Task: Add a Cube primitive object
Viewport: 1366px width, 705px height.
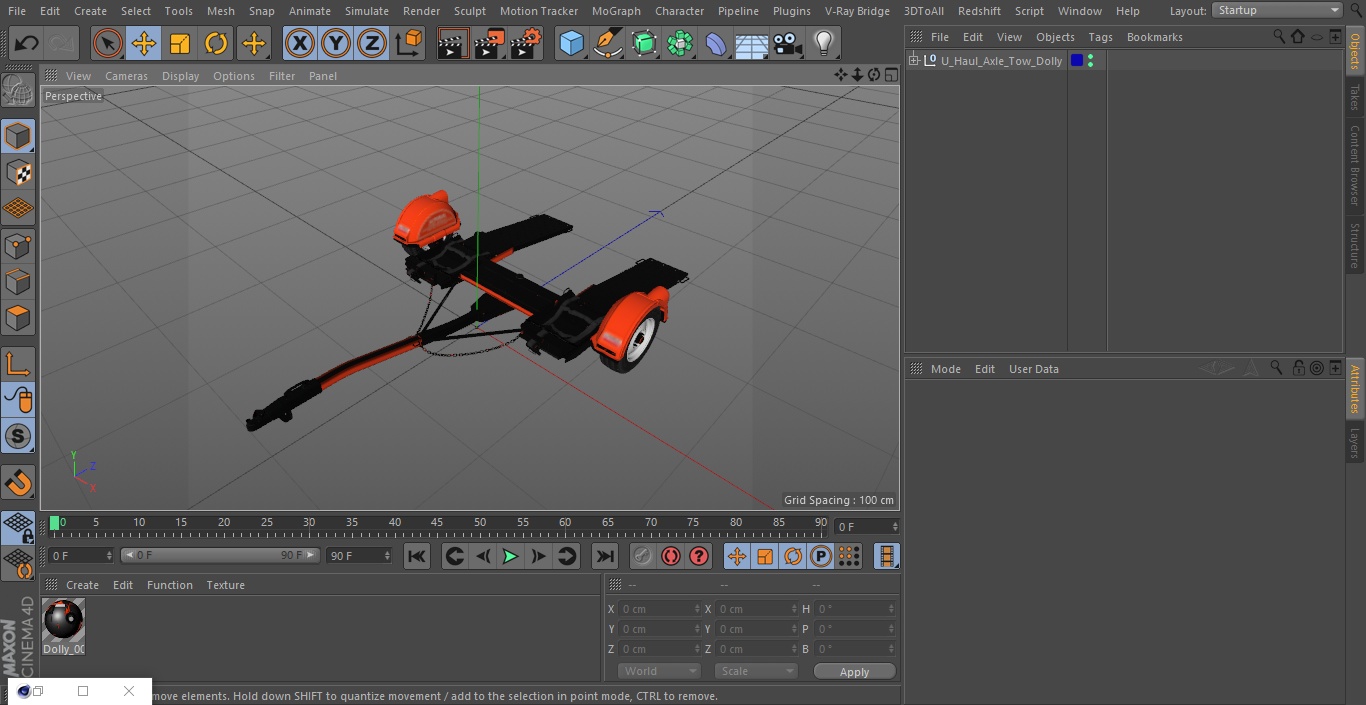Action: [x=571, y=43]
